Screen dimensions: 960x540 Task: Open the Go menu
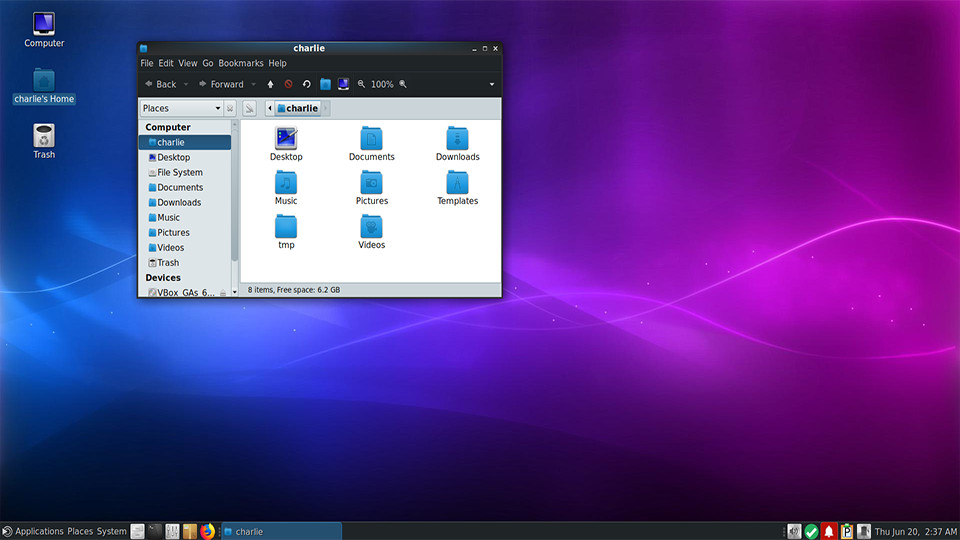click(208, 63)
